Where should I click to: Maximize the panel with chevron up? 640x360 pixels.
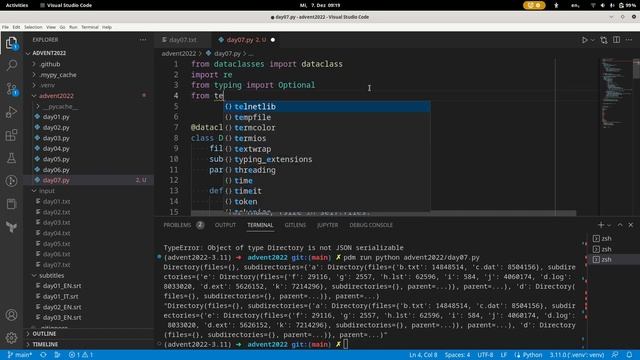point(620,225)
